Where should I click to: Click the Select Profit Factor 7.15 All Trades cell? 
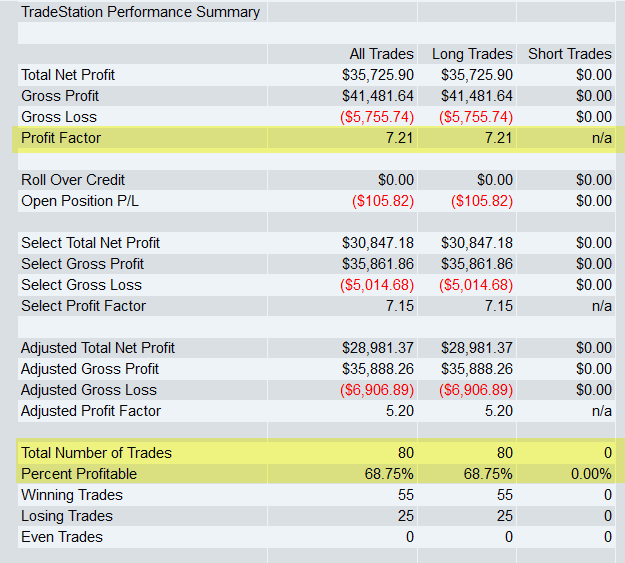point(400,306)
